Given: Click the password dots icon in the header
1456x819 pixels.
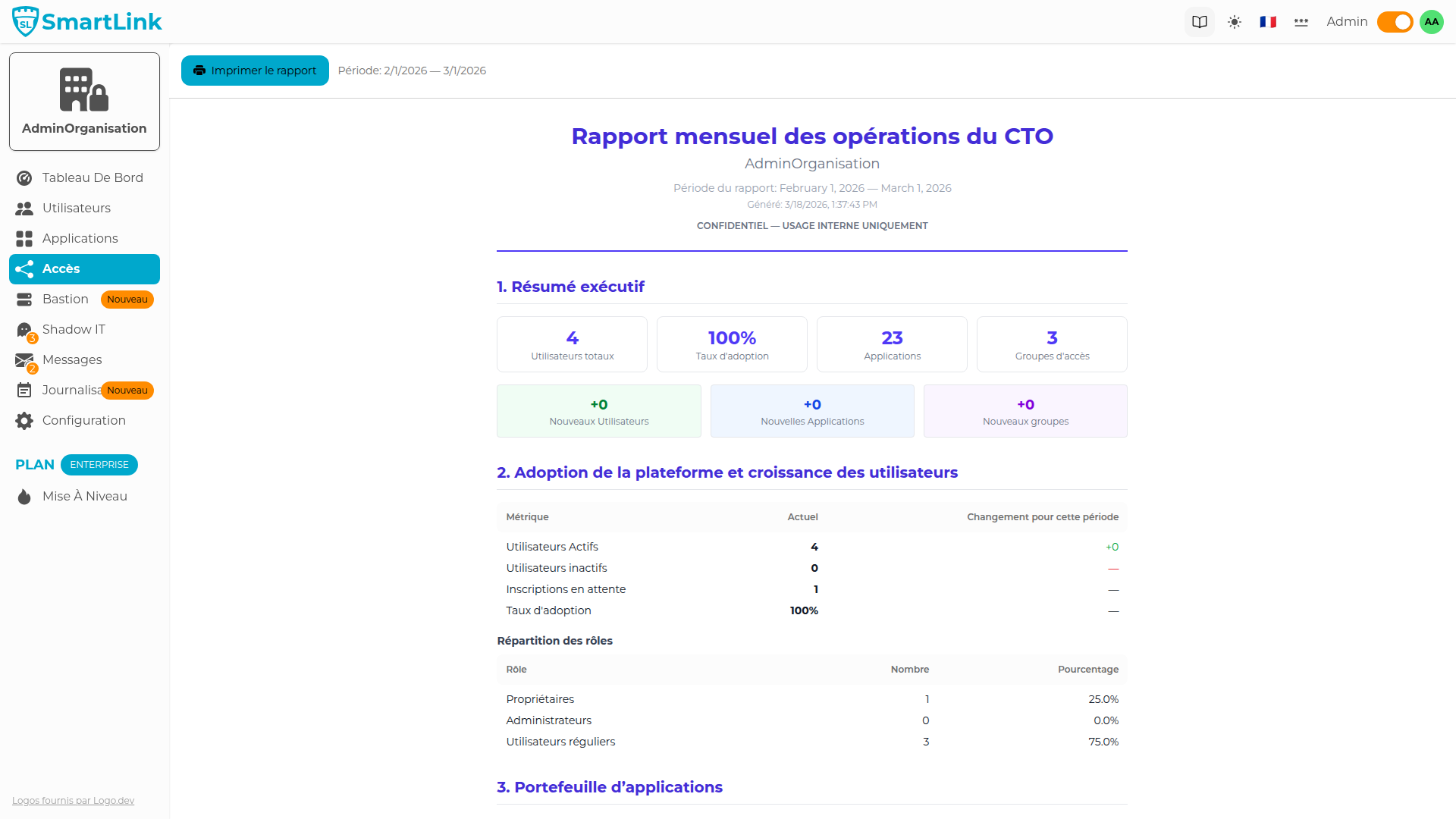Looking at the screenshot, I should (1301, 21).
